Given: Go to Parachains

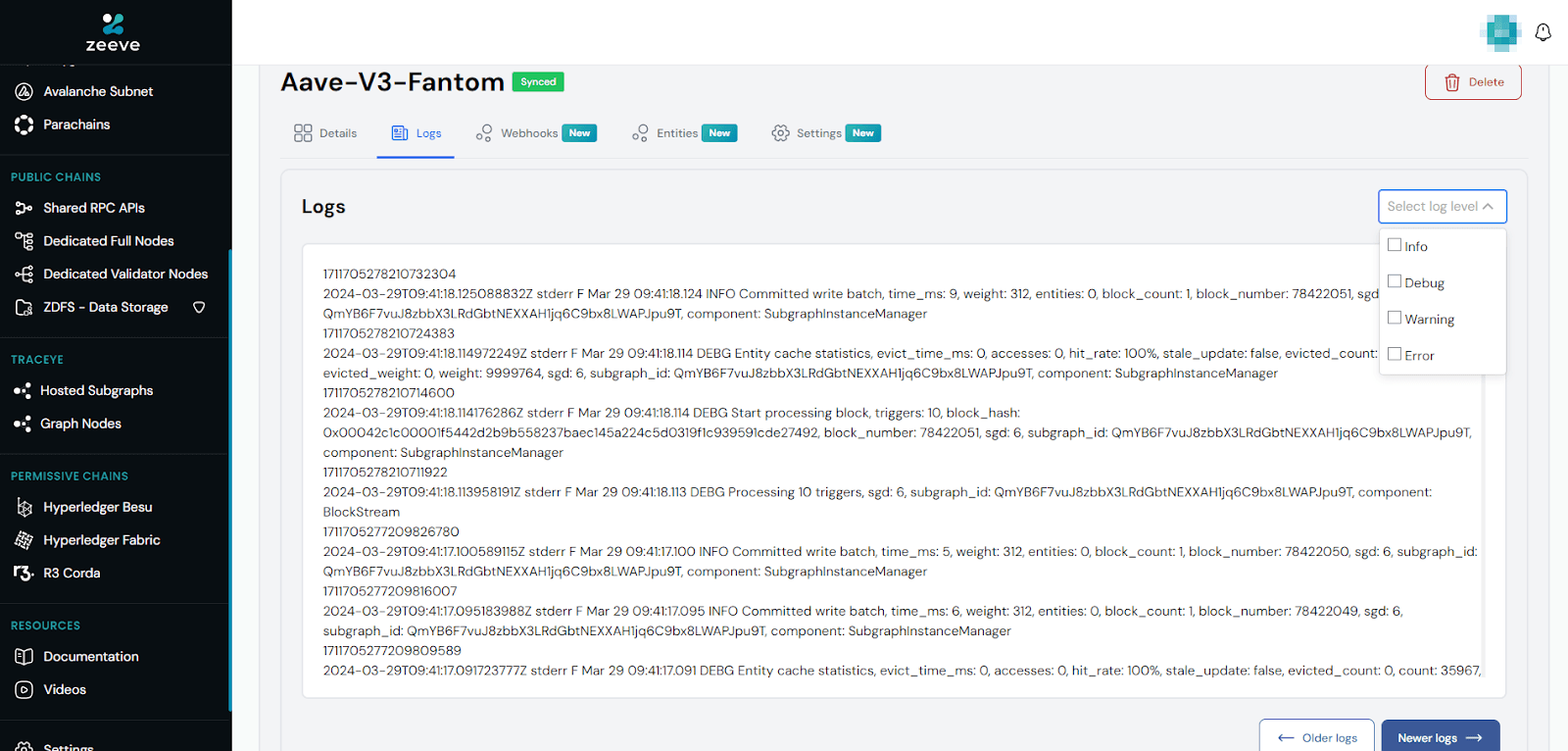Looking at the screenshot, I should point(76,125).
